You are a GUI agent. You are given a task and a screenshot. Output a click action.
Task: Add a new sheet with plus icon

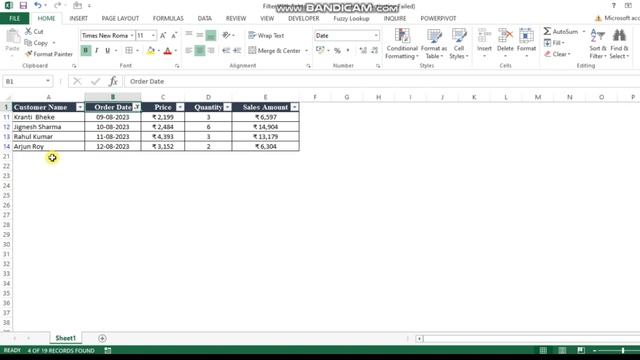coord(102,338)
